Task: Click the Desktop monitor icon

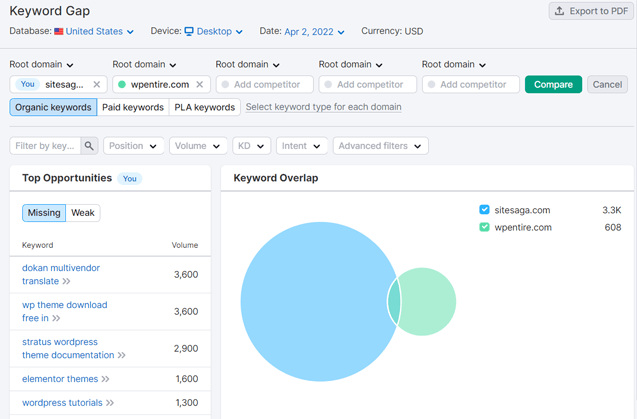Action: tap(189, 31)
